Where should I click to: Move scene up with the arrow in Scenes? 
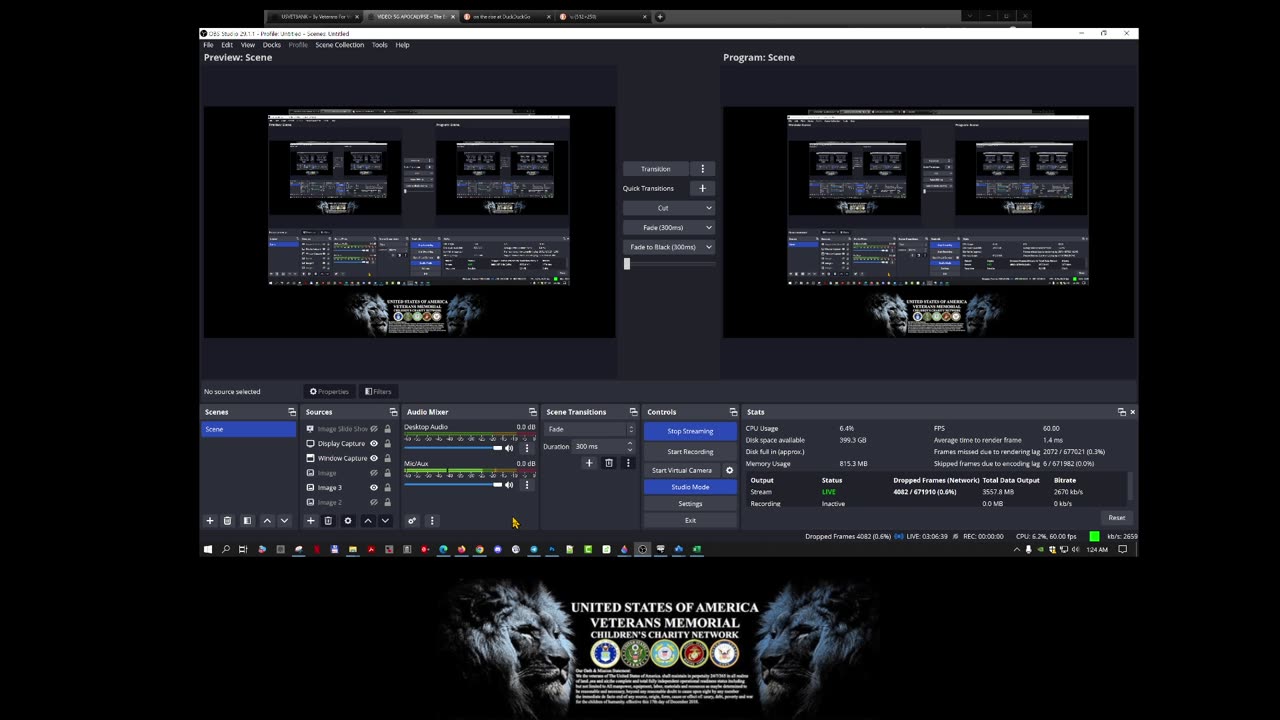tap(267, 521)
